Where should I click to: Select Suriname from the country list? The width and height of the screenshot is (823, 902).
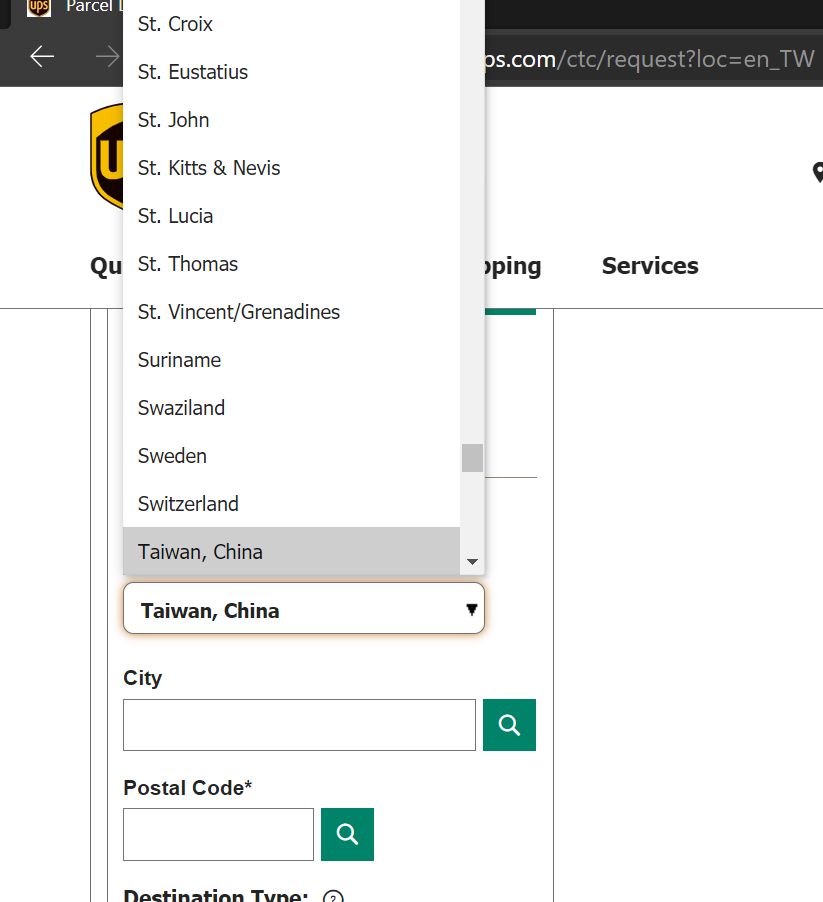click(179, 360)
